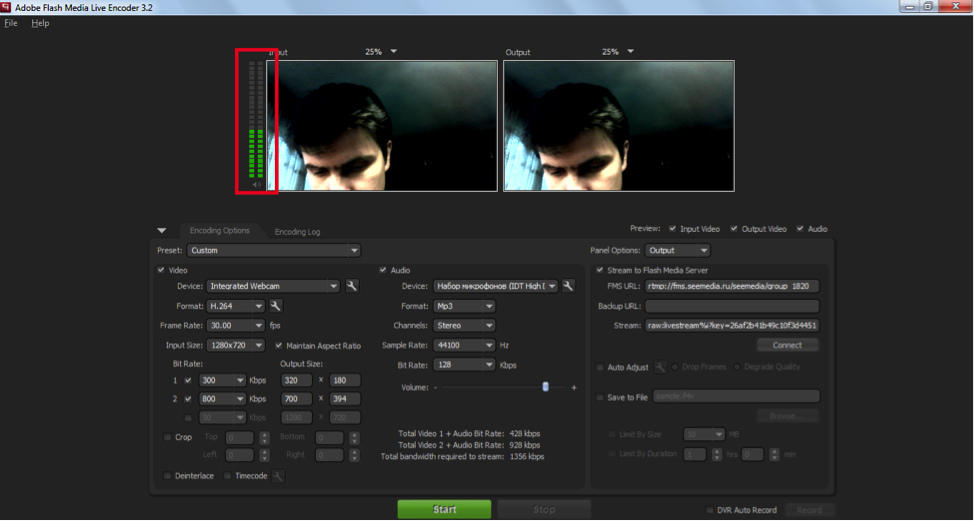The width and height of the screenshot is (974, 521).
Task: Enable the Crop checkbox
Action: [167, 437]
